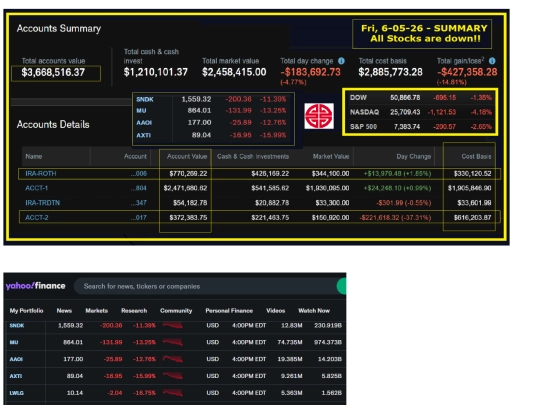Click the Yahoo Finance logo
This screenshot has height=405, width=540.
[x=35, y=286]
